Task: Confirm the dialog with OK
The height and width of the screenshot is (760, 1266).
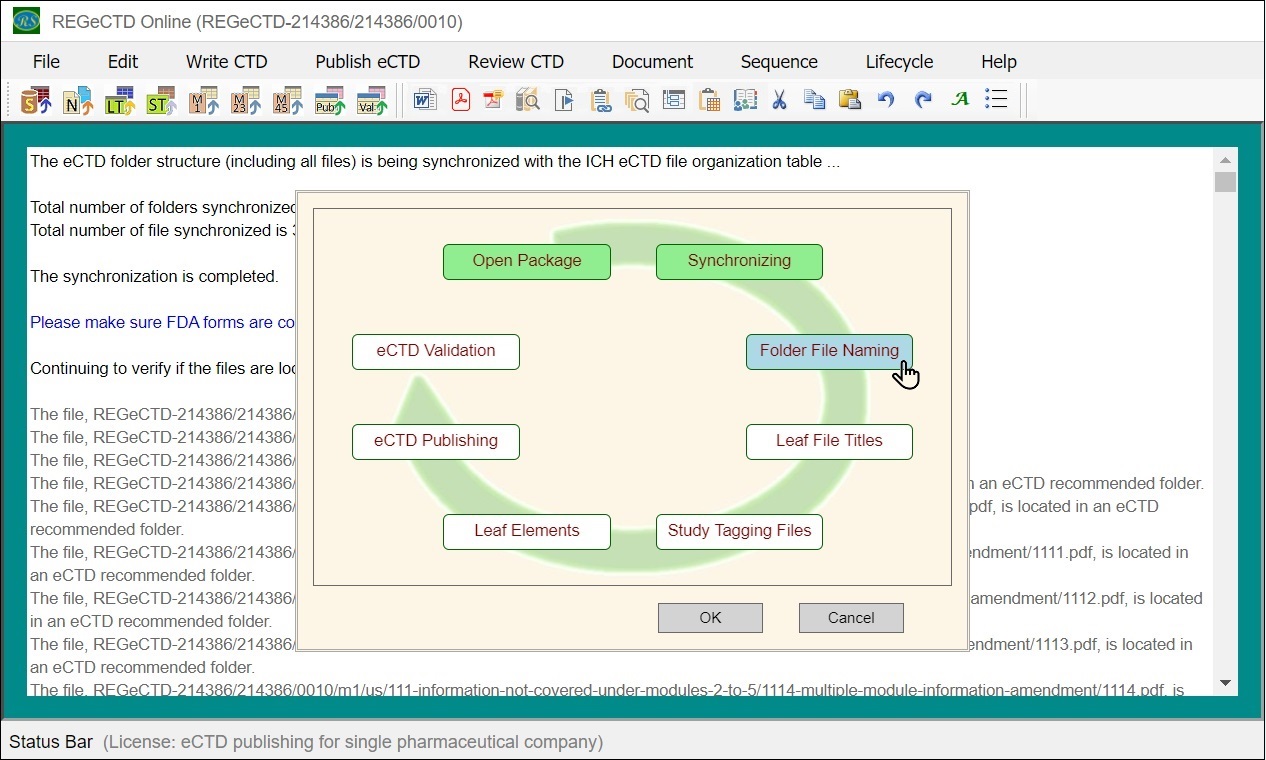Action: (710, 618)
